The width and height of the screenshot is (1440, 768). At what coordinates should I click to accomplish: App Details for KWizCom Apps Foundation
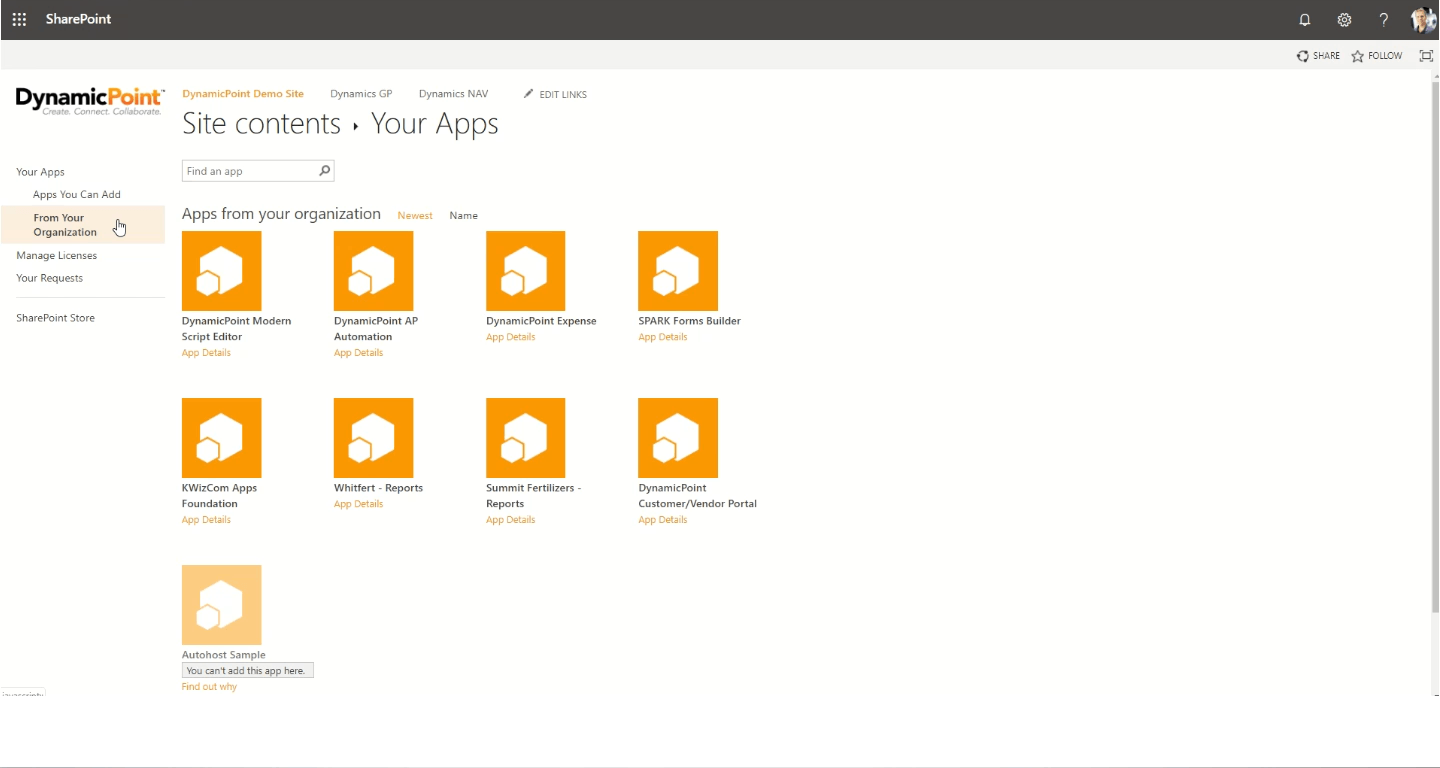point(206,520)
